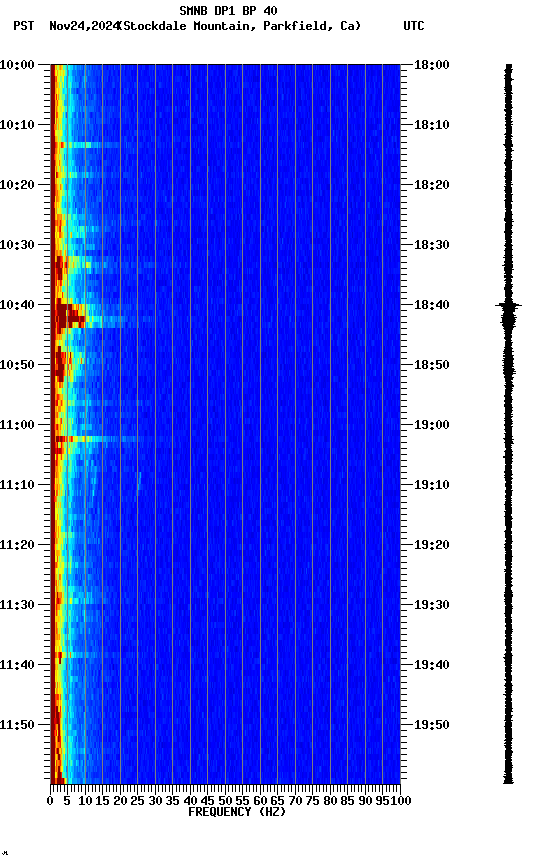Click the '19:10' UTC time label
Screen dimensions: 552x864
click(x=432, y=485)
